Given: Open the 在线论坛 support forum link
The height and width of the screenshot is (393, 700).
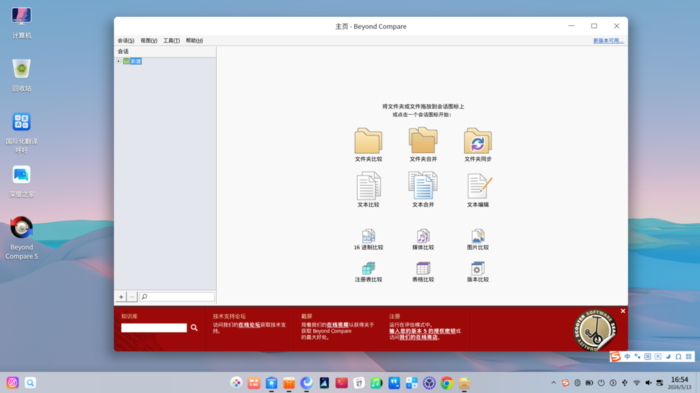Looking at the screenshot, I should (x=249, y=325).
